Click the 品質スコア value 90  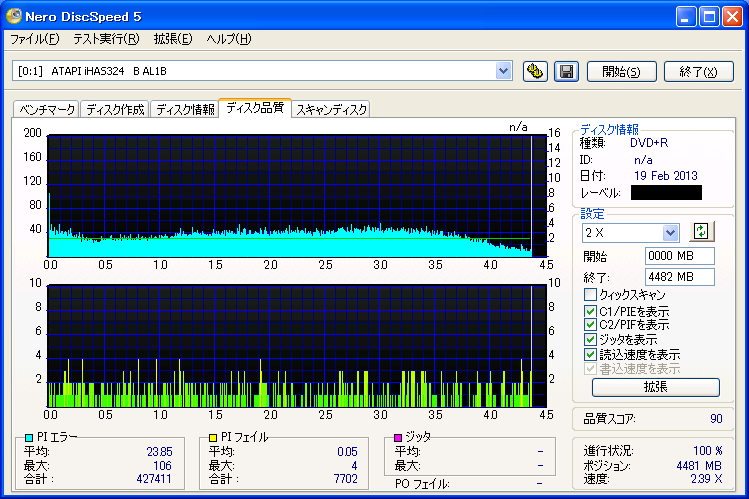[716, 419]
